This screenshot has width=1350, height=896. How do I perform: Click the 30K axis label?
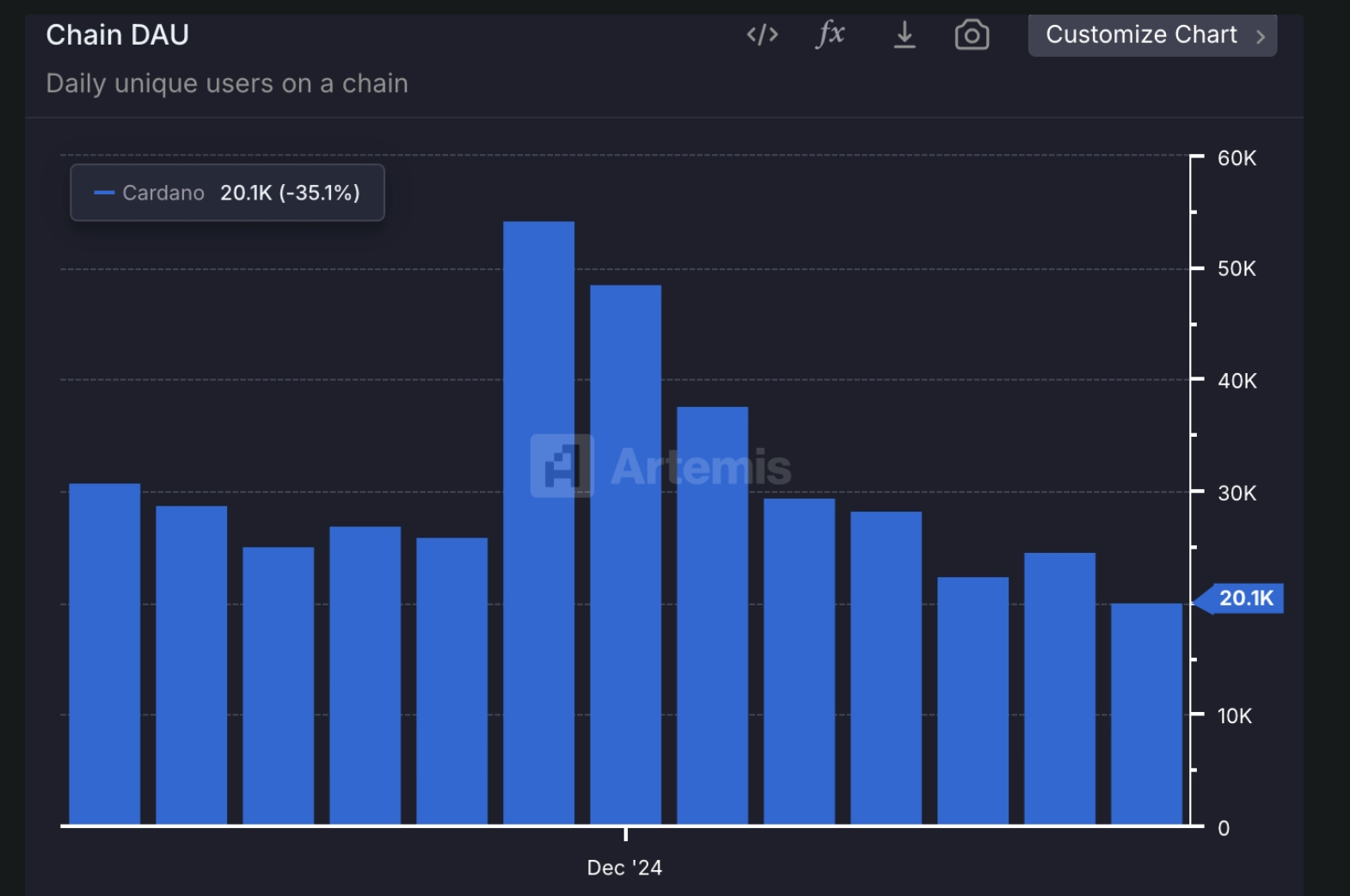(1236, 494)
